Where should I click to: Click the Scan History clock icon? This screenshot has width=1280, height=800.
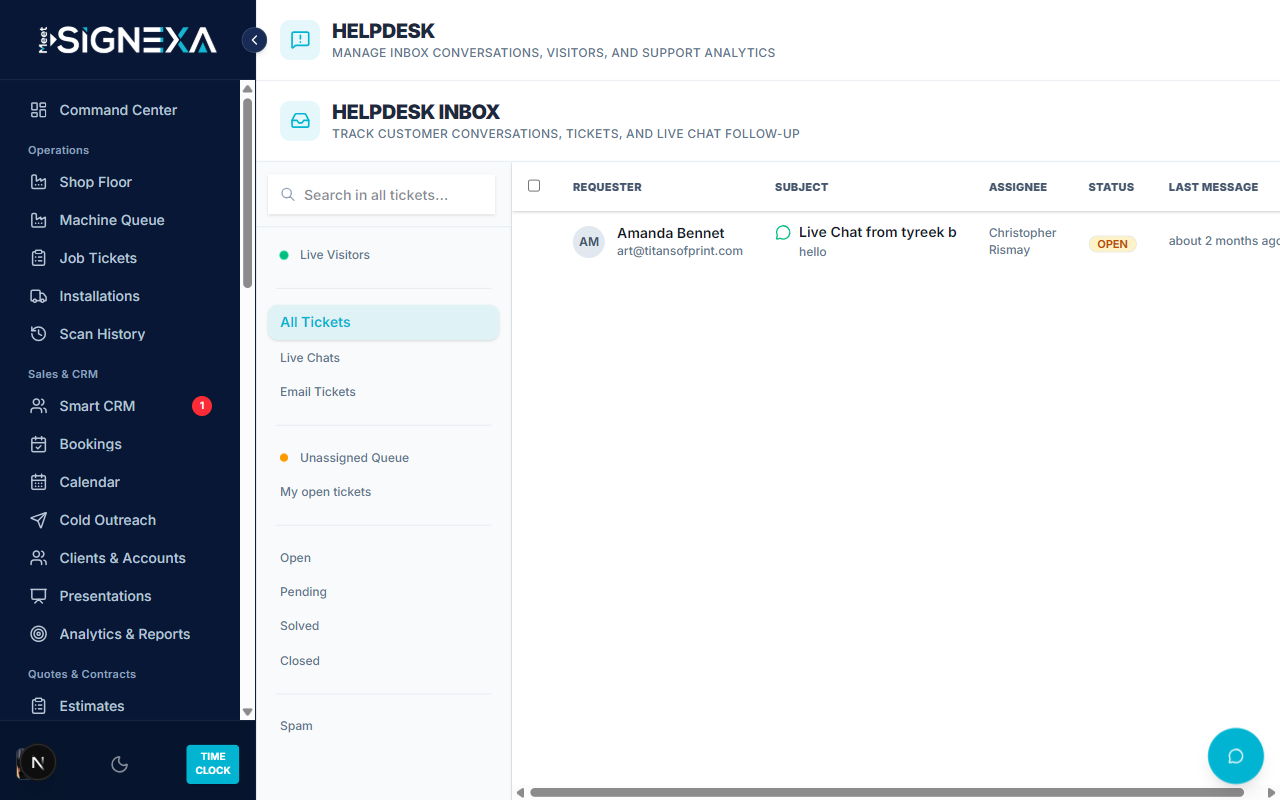(x=38, y=334)
